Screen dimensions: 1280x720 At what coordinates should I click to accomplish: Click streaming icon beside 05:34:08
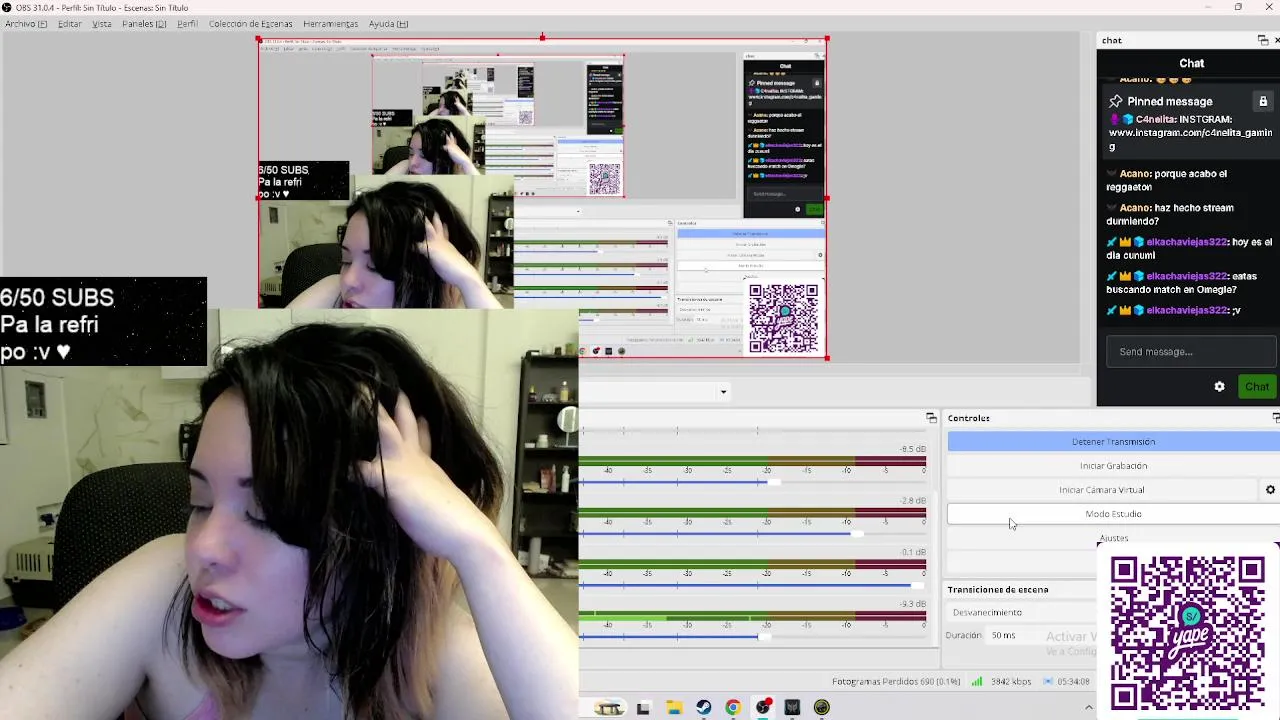pos(1048,682)
